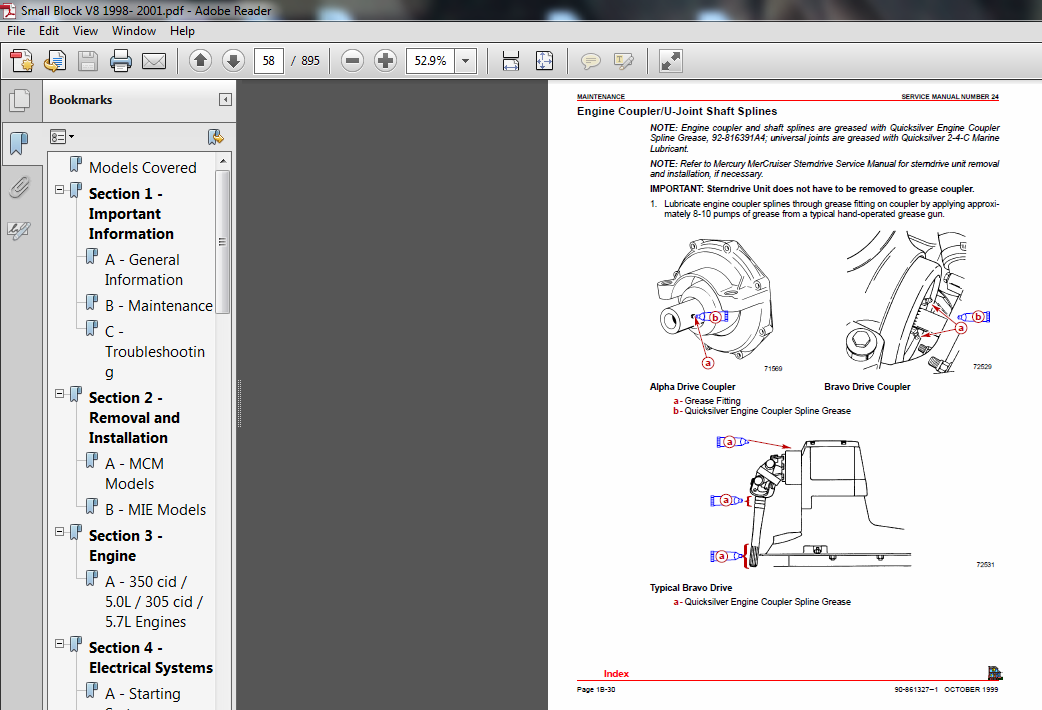Click the Fit one full page icon
This screenshot has height=710, width=1042.
coord(544,61)
